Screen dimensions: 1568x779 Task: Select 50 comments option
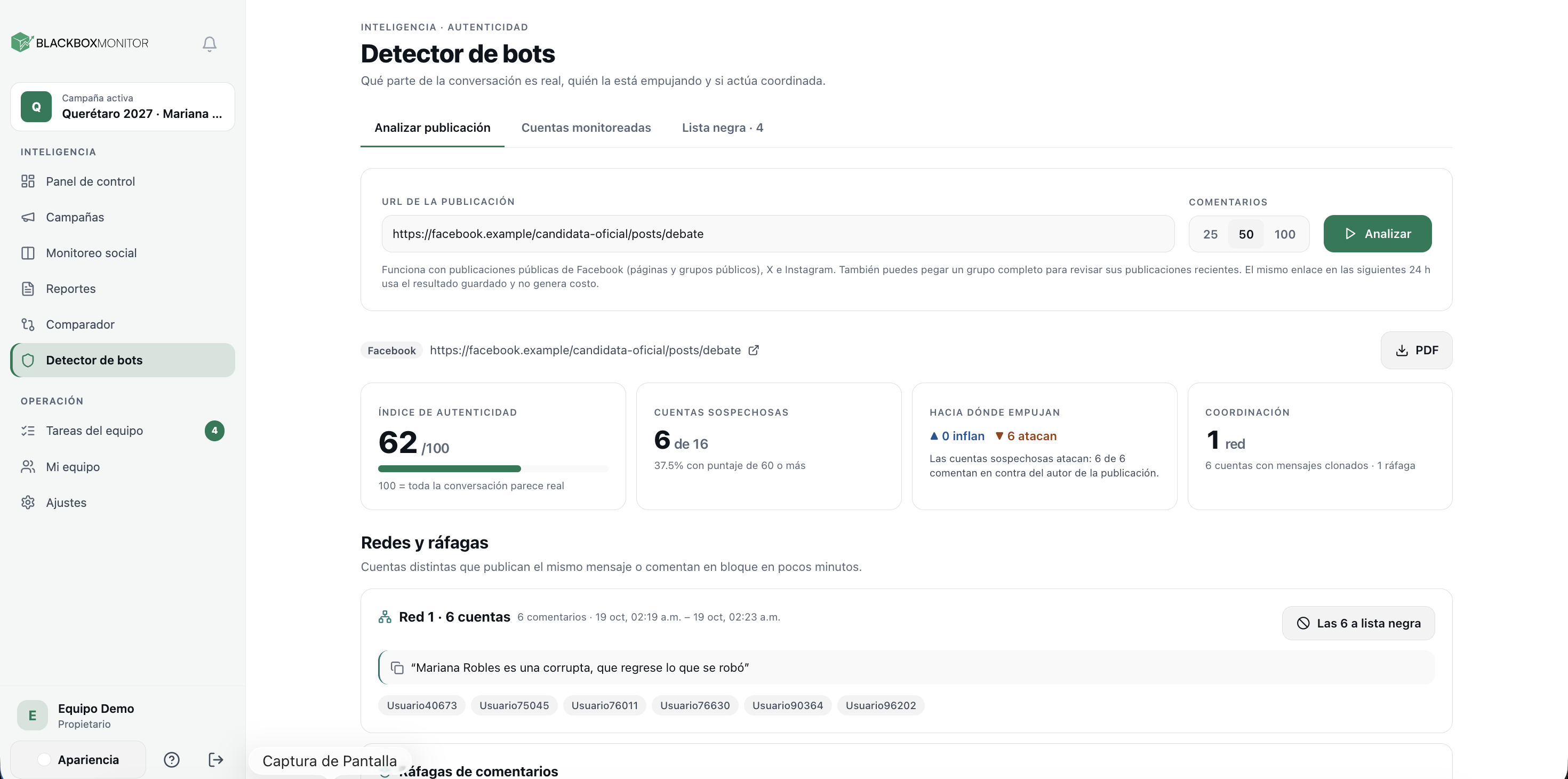(x=1245, y=234)
